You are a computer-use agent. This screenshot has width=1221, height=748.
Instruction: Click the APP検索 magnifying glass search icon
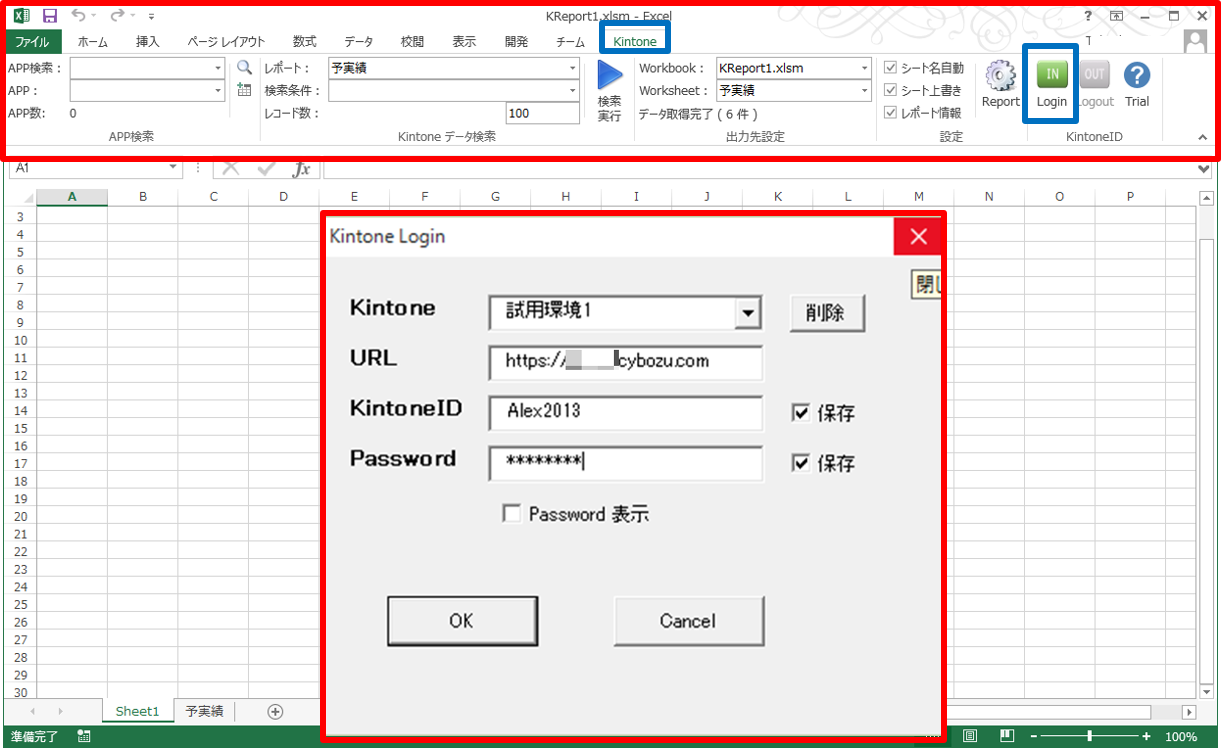pyautogui.click(x=243, y=68)
